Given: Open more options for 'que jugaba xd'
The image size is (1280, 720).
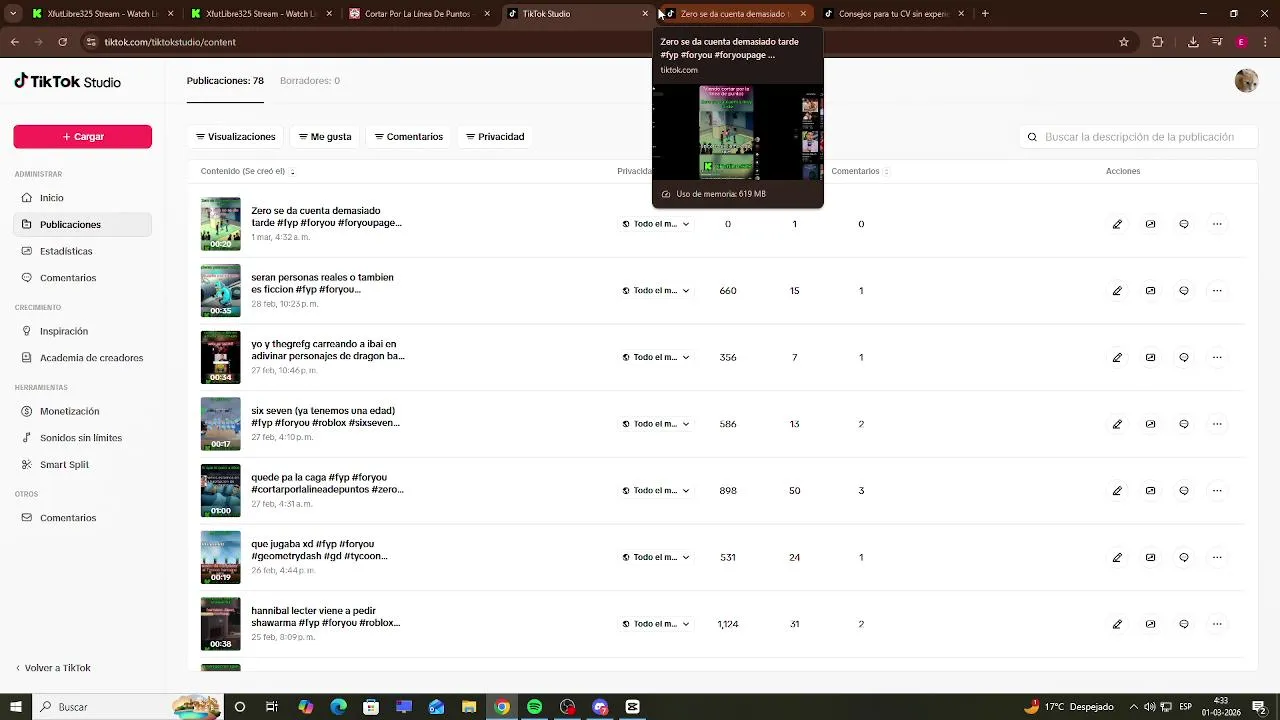Looking at the screenshot, I should coord(1217,557).
